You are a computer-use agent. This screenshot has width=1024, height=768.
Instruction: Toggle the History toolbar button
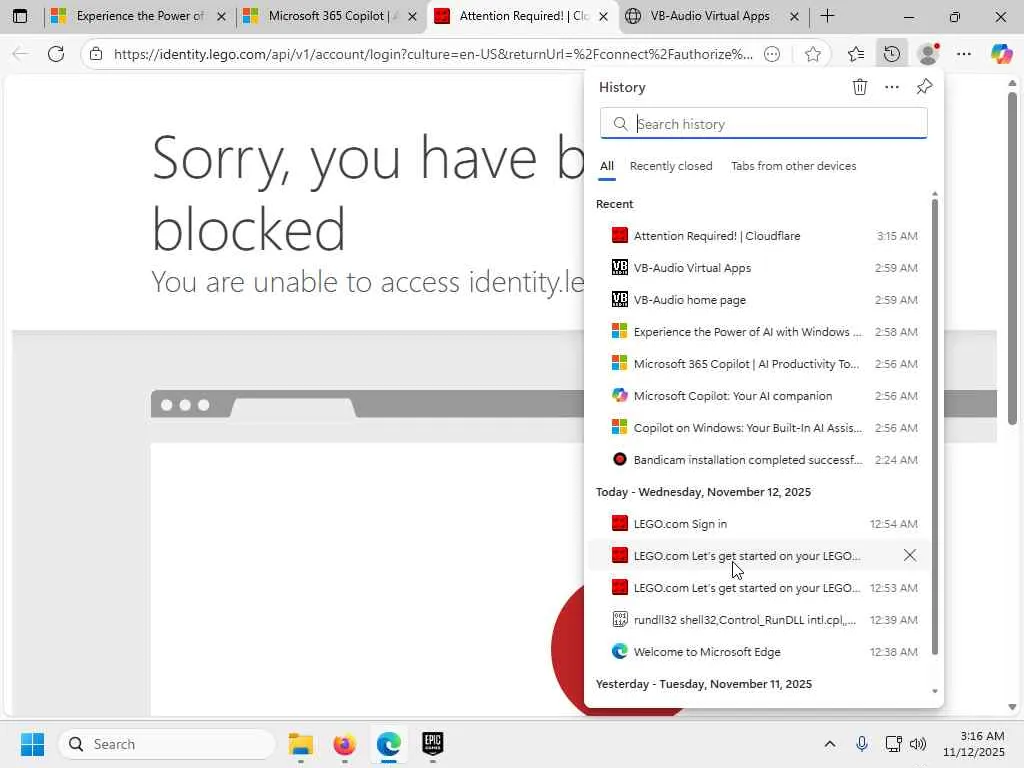[x=891, y=54]
